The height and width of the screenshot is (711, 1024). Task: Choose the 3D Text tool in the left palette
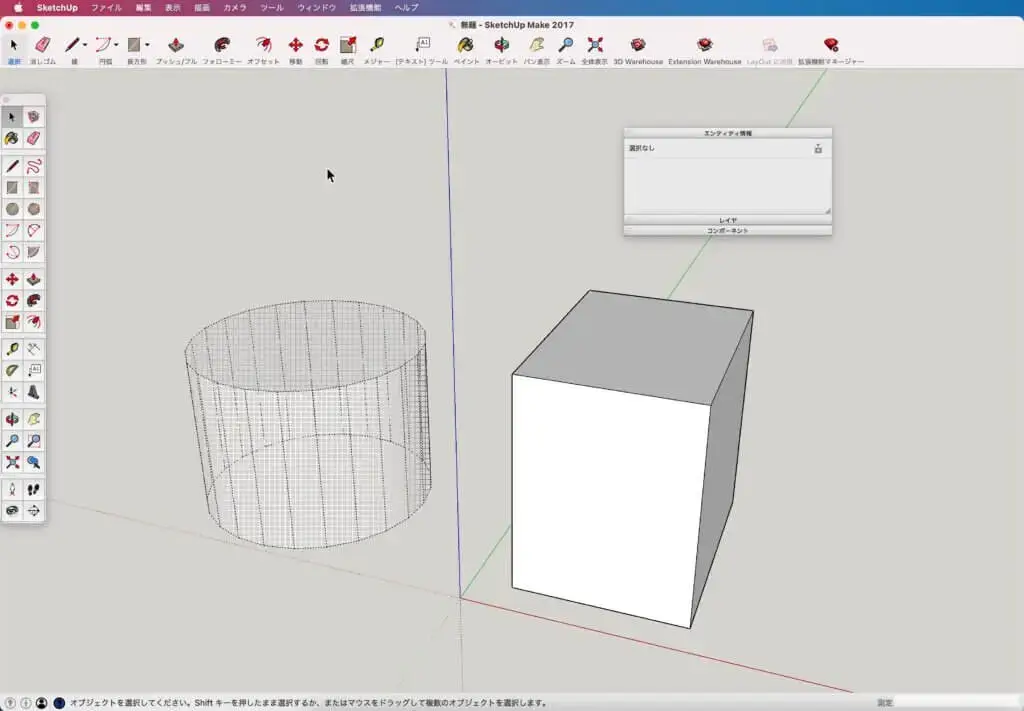33,392
